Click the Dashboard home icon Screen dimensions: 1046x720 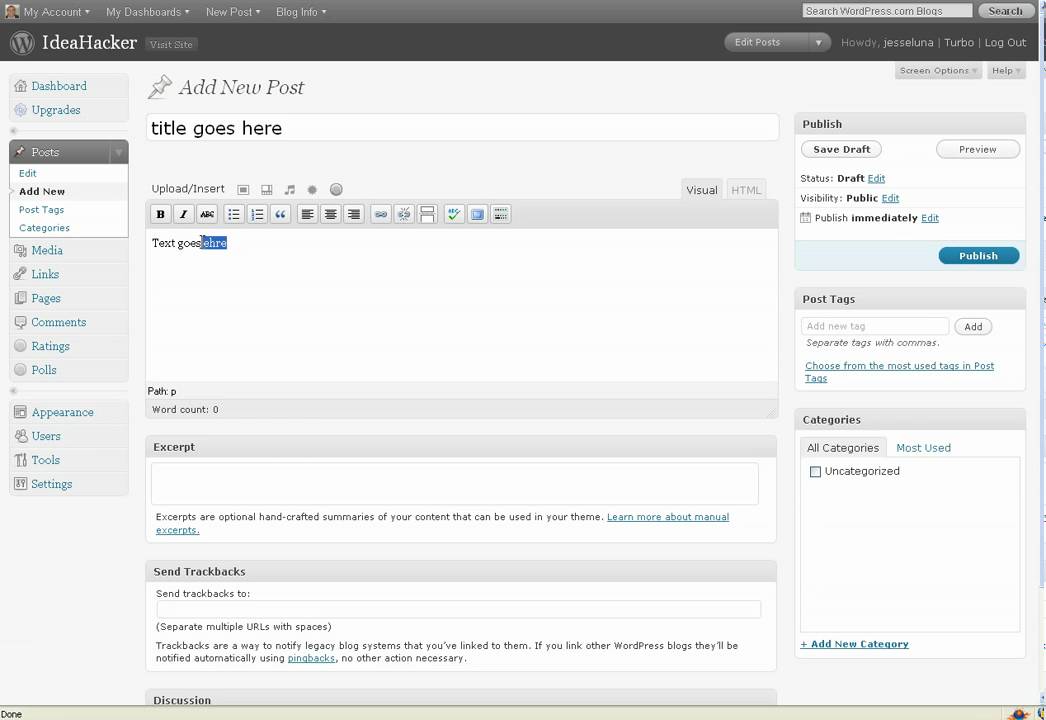[21, 86]
